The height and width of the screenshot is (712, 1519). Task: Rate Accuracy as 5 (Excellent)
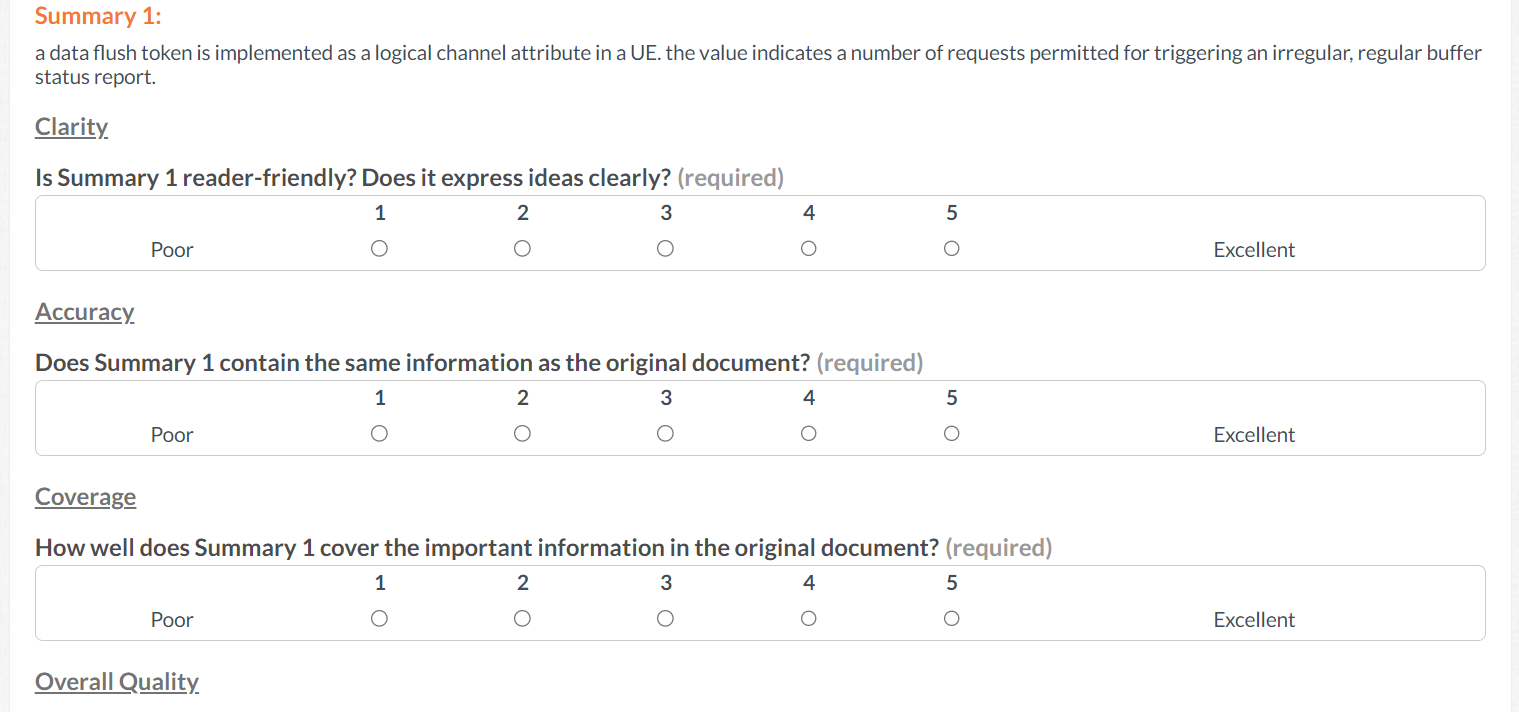[x=951, y=434]
